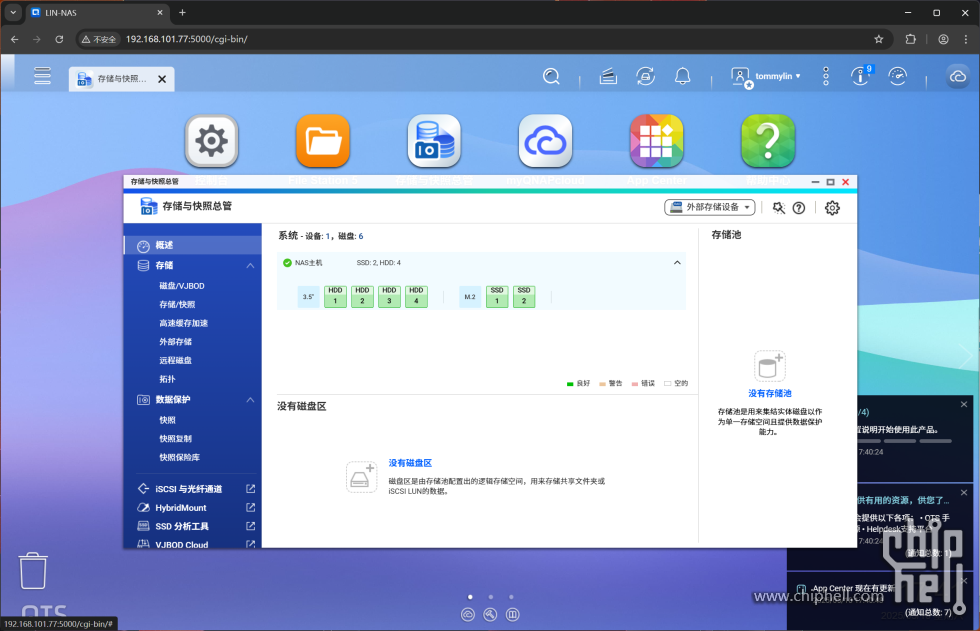Open 拓扑 in the sidebar

tap(168, 379)
